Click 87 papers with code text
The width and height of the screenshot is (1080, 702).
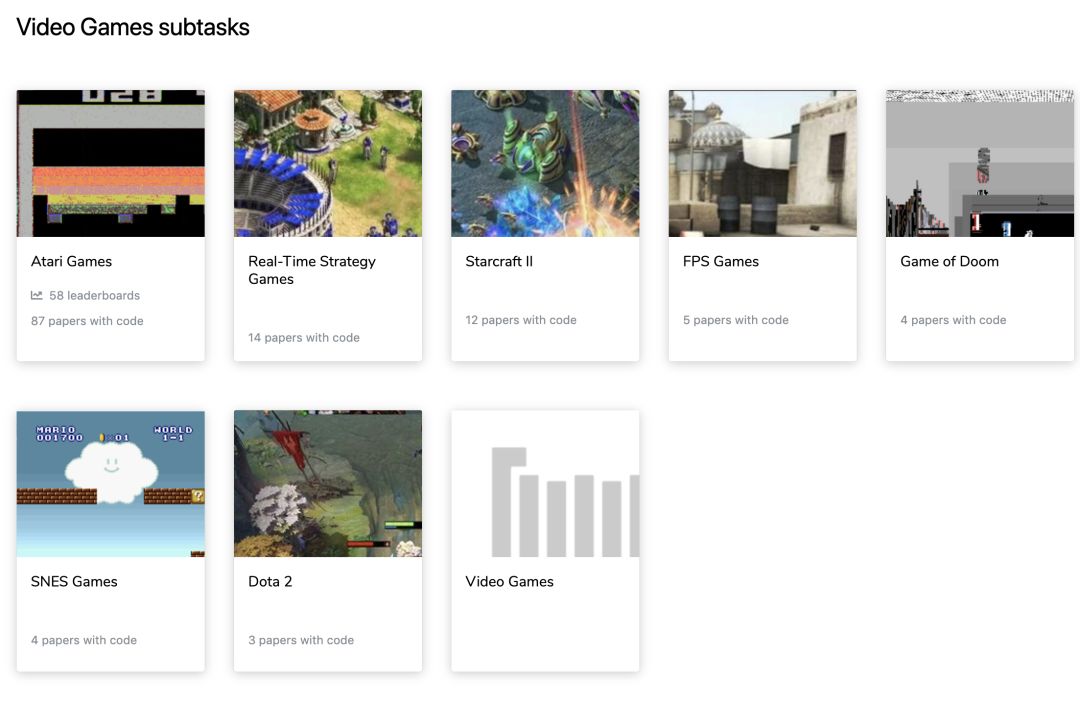pos(87,321)
